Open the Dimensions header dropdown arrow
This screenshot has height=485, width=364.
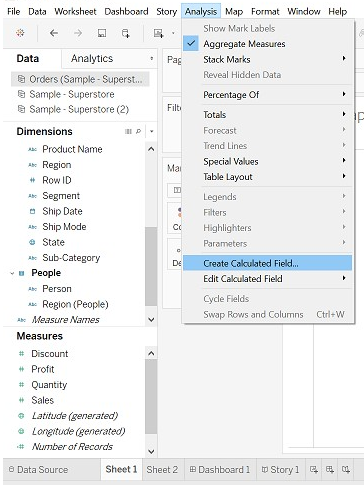click(x=152, y=132)
